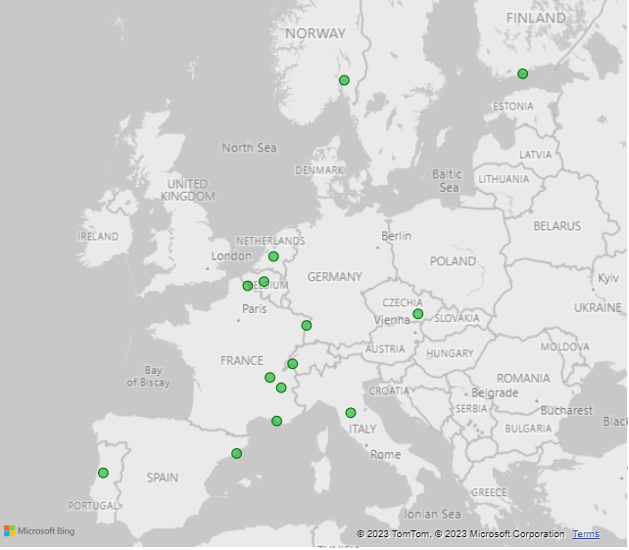Select the green marker on France's southern coast

277,421
